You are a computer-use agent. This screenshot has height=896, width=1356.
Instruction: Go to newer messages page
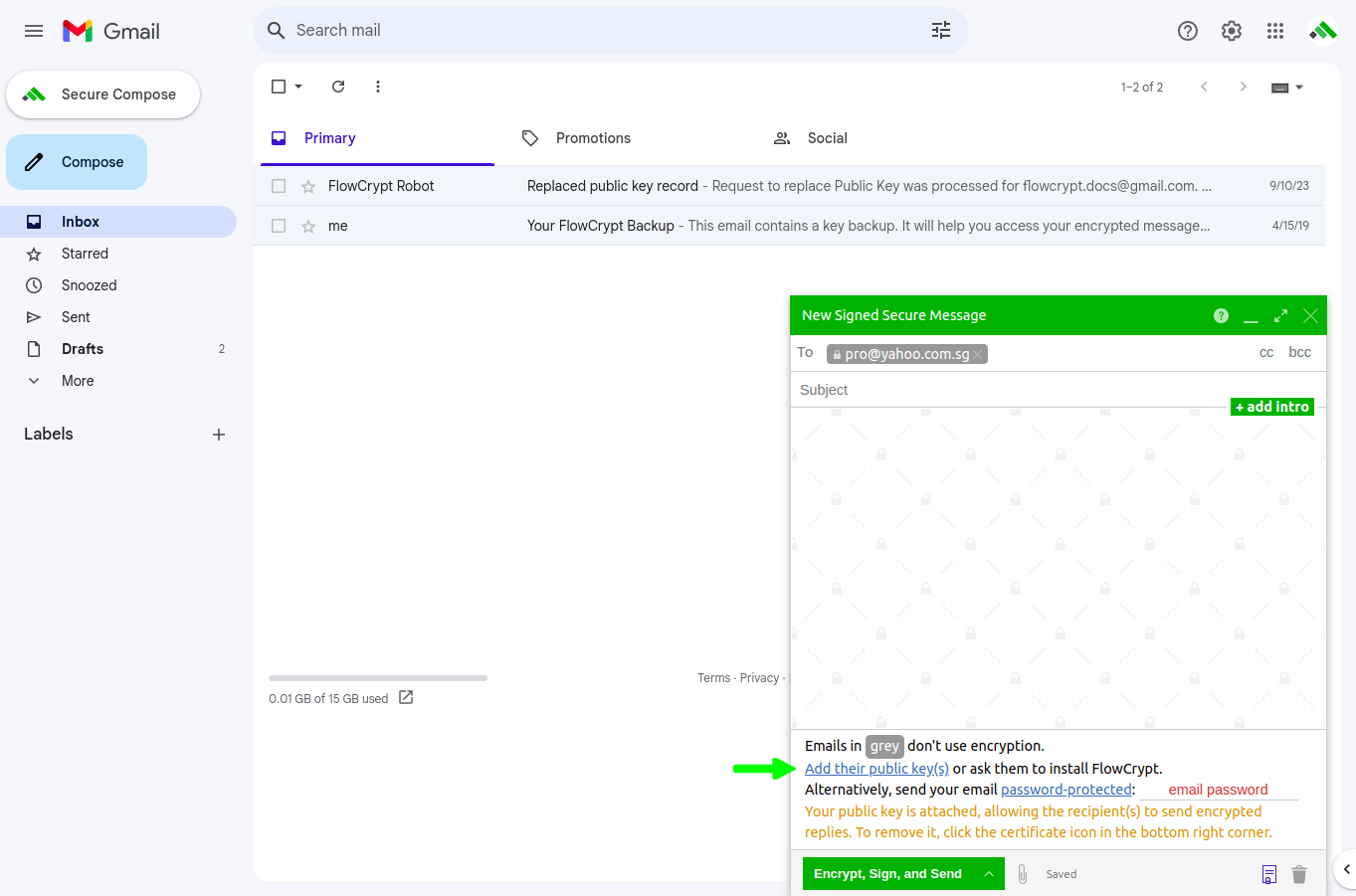1204,87
